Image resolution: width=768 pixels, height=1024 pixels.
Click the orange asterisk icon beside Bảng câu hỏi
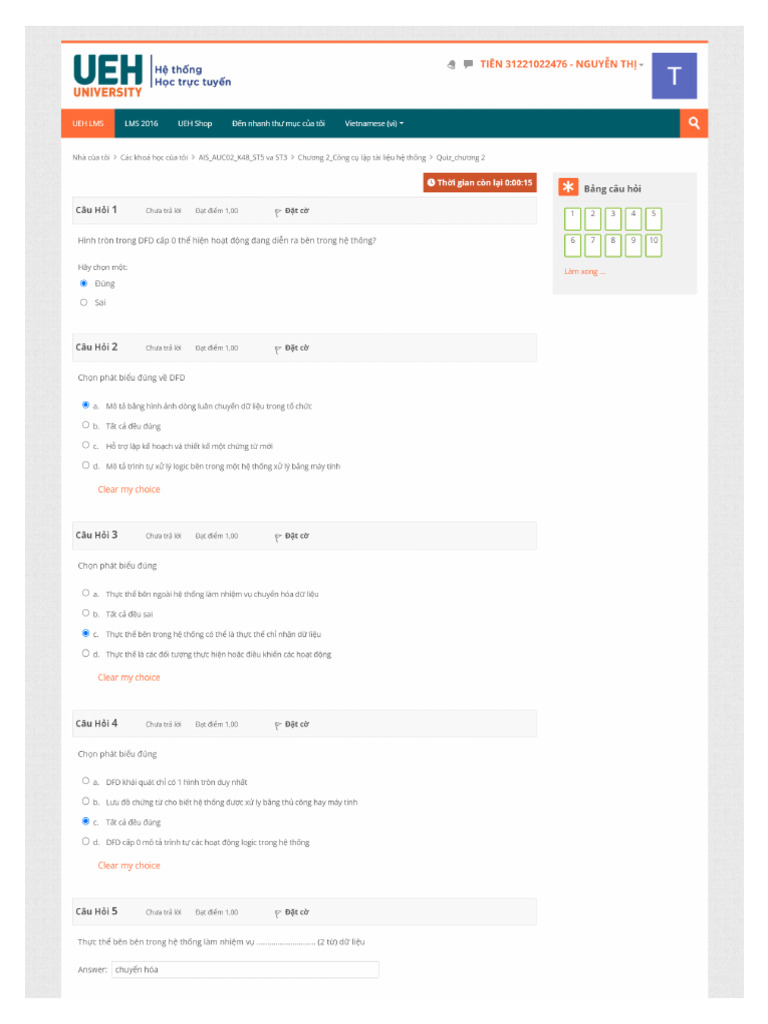point(568,188)
